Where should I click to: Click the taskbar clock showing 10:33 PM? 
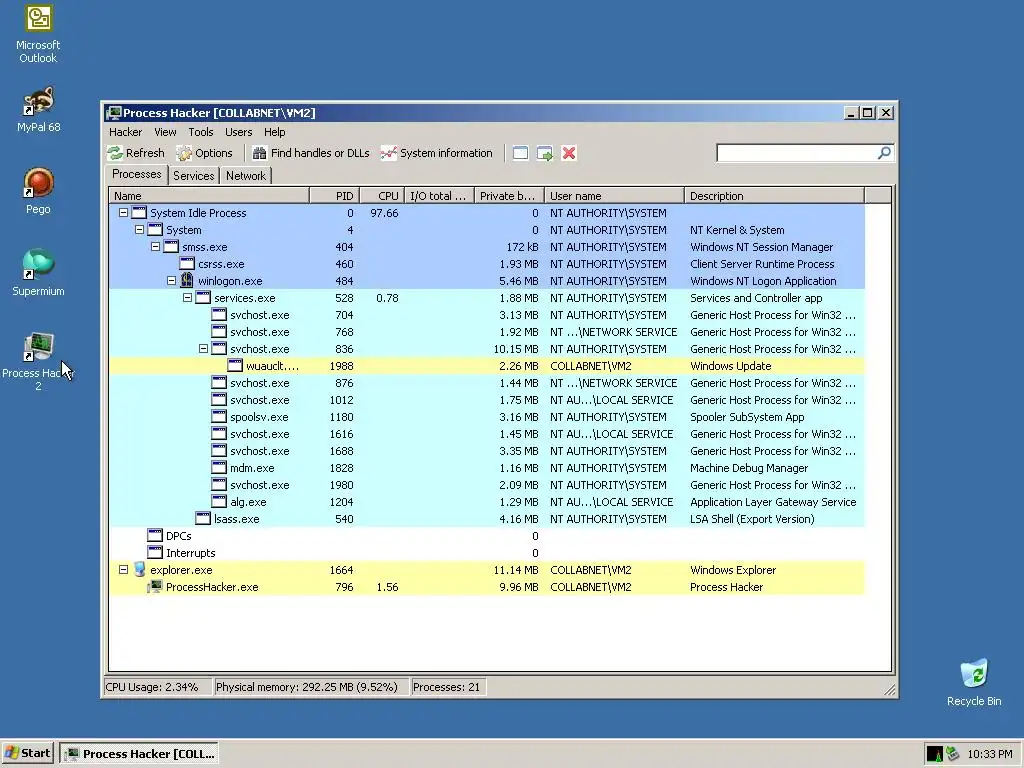click(x=990, y=754)
